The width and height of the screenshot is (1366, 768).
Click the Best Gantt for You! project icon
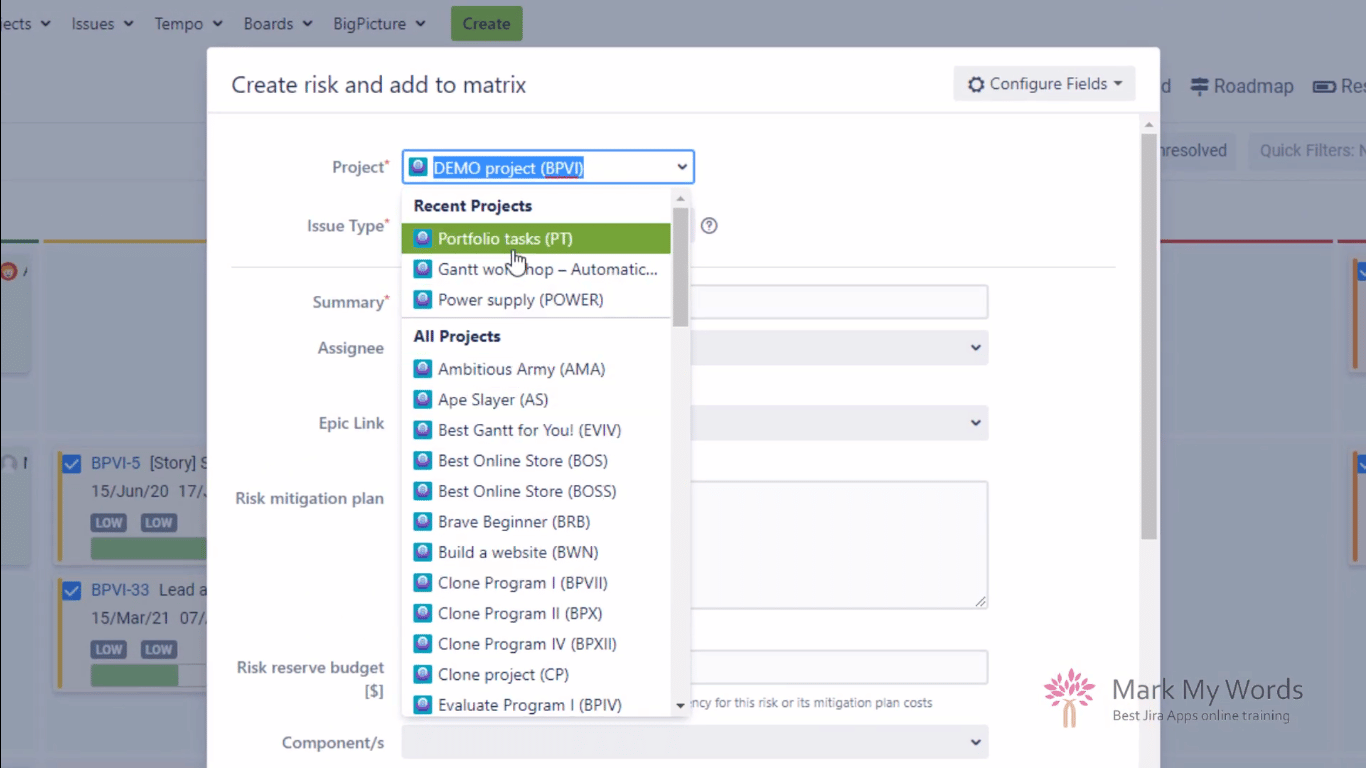pyautogui.click(x=423, y=430)
